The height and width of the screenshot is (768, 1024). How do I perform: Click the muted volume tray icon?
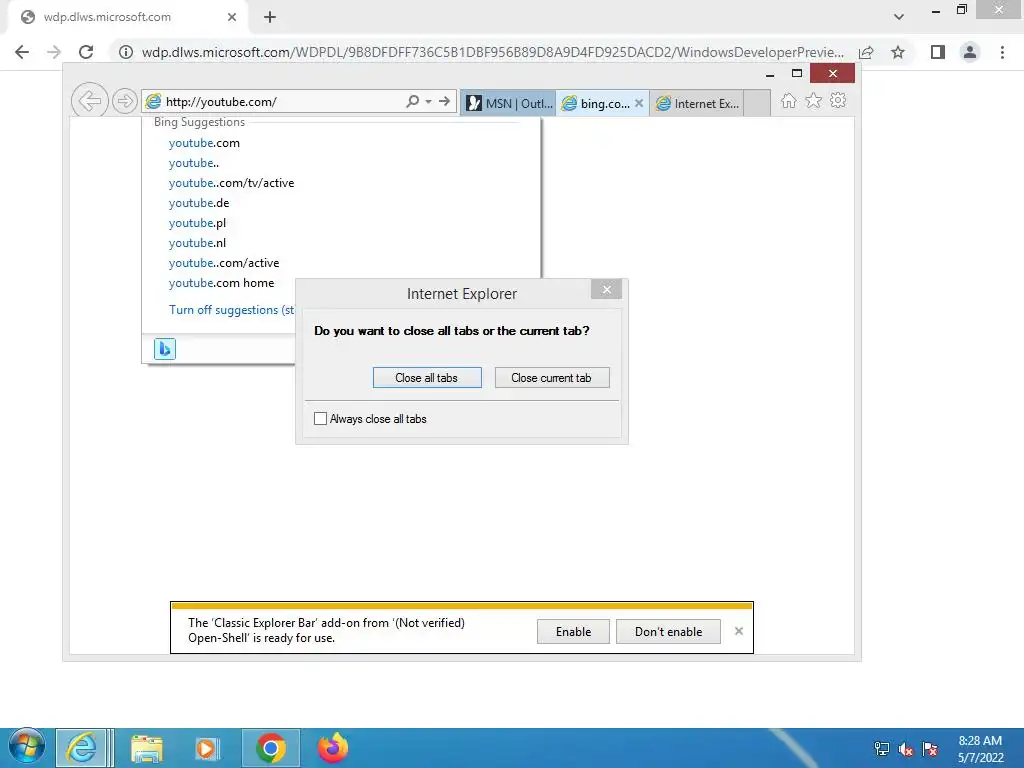(906, 749)
